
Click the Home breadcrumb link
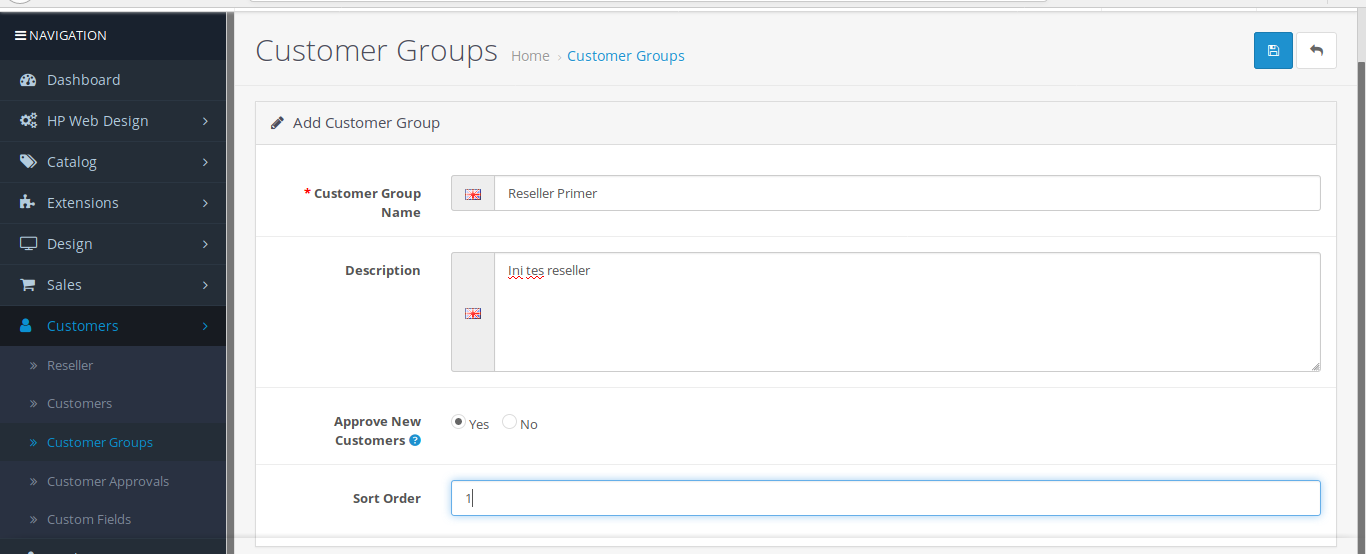point(530,56)
